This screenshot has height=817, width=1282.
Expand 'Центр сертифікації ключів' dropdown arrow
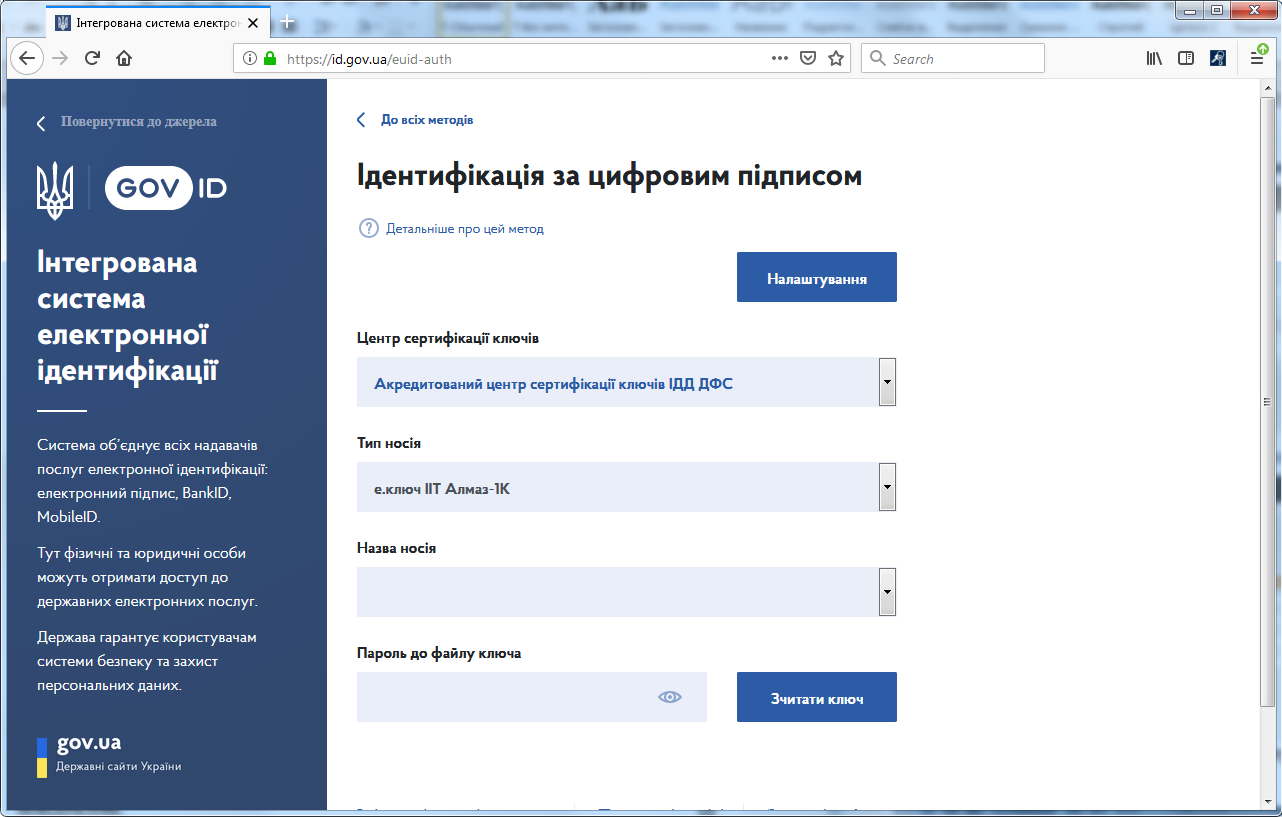887,382
